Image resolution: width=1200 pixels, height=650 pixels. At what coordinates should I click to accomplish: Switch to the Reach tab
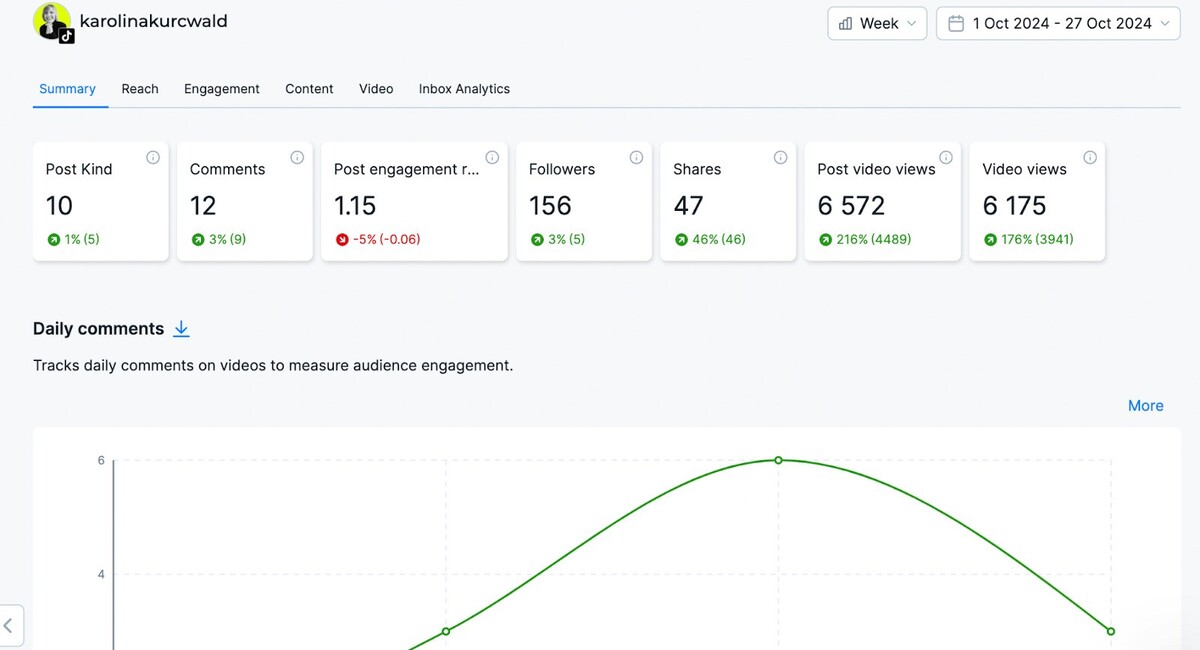(x=140, y=89)
